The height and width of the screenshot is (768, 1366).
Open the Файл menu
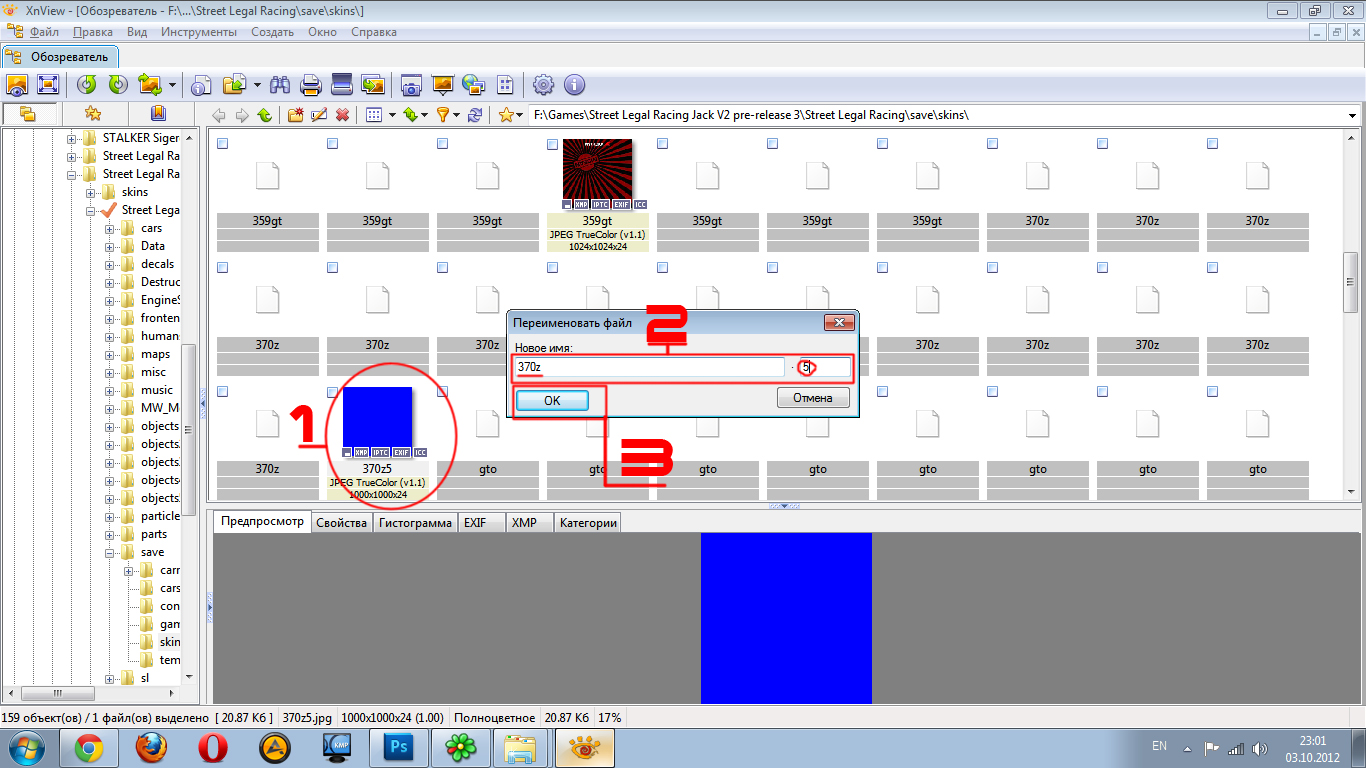click(x=45, y=32)
